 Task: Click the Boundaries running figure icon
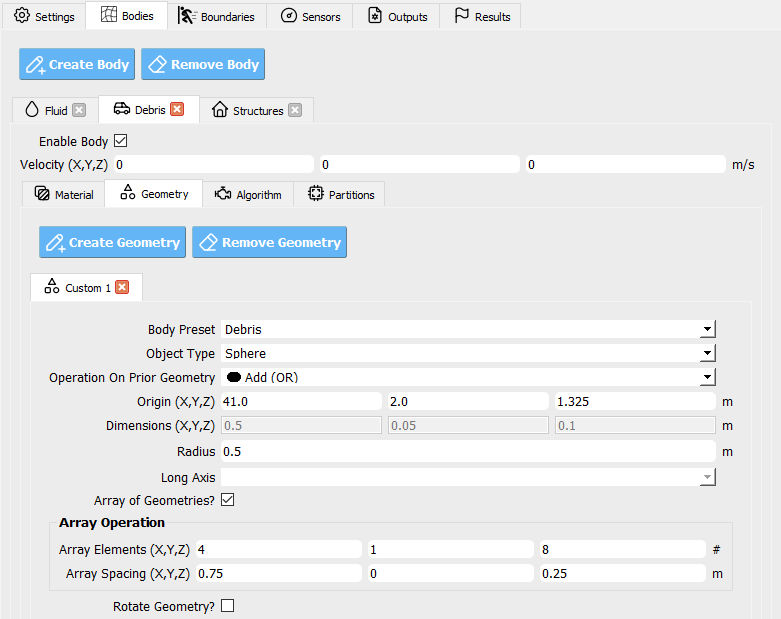click(x=187, y=16)
